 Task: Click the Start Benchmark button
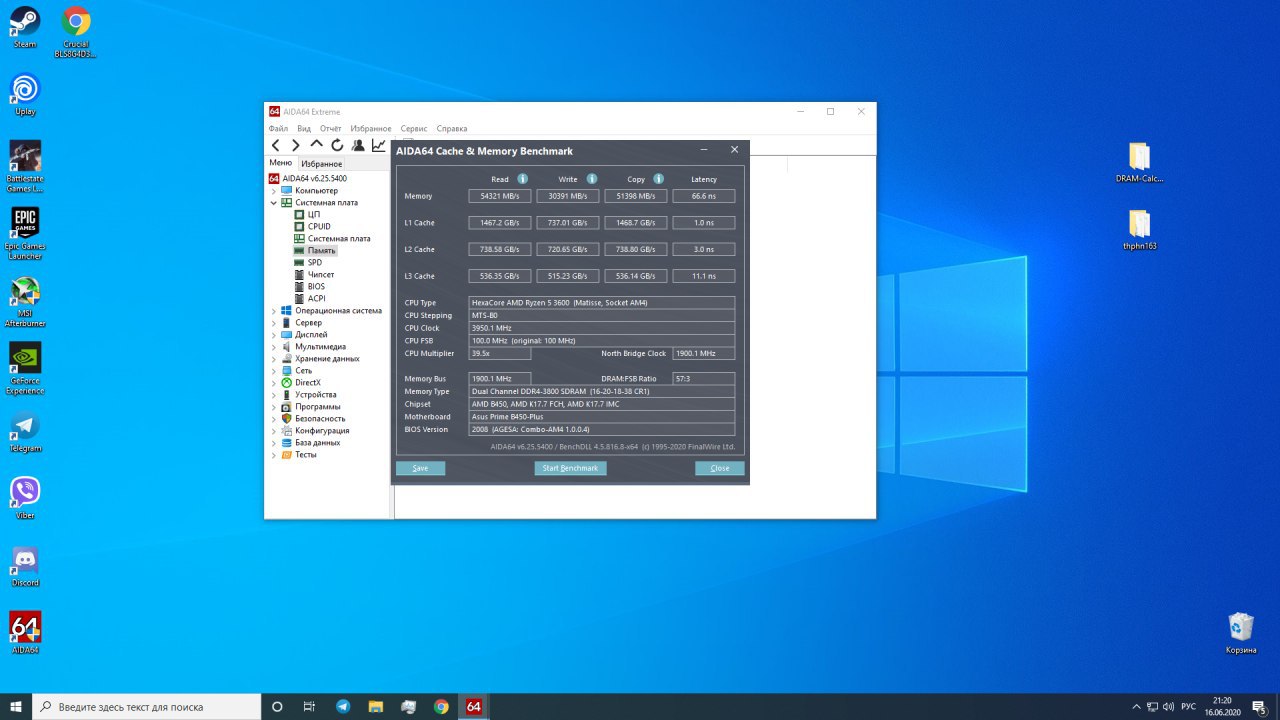[570, 468]
